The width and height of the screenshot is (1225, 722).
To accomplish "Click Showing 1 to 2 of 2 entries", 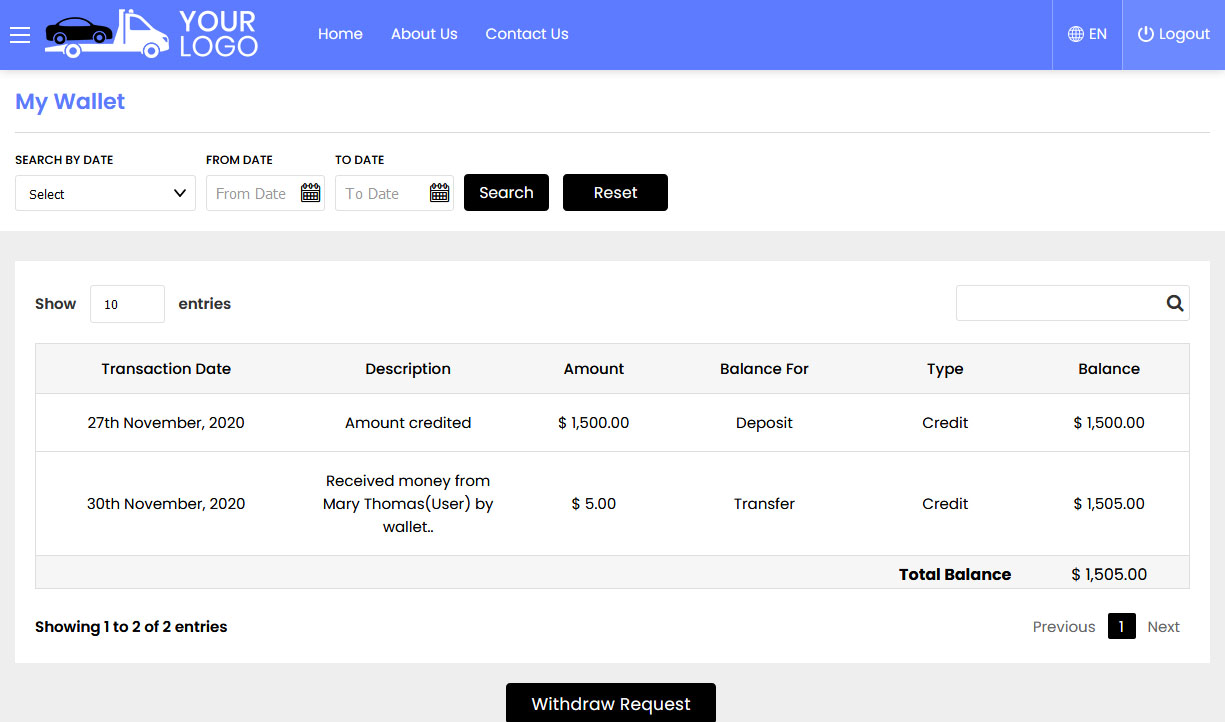I will pyautogui.click(x=131, y=627).
